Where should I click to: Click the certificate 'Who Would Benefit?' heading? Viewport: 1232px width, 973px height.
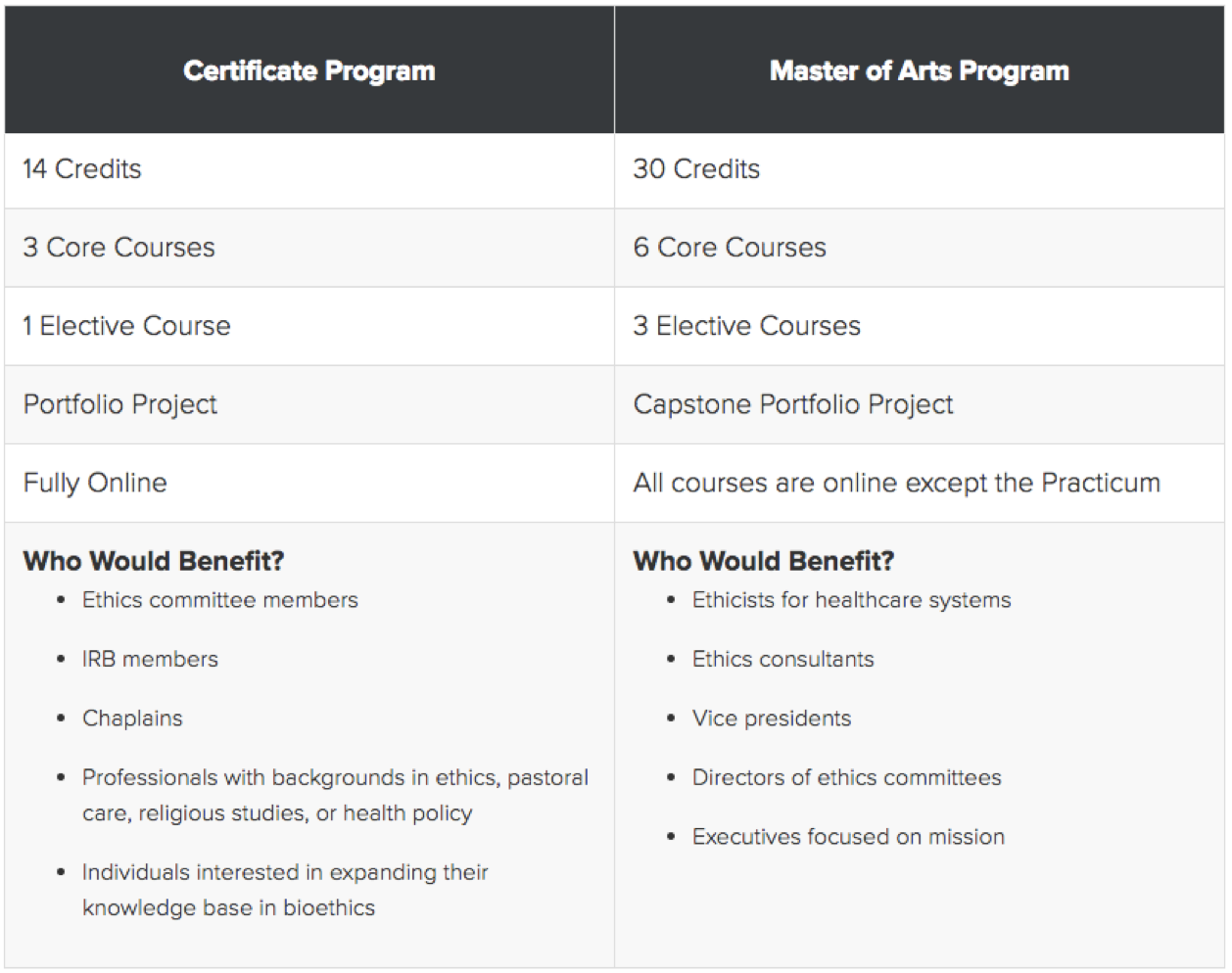[x=154, y=561]
